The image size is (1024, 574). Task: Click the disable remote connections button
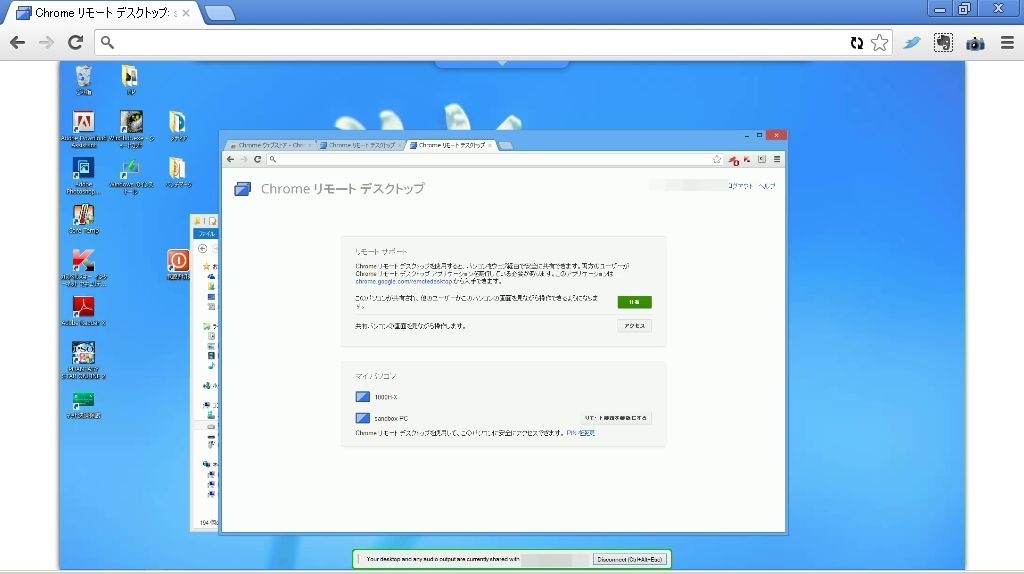(x=615, y=418)
